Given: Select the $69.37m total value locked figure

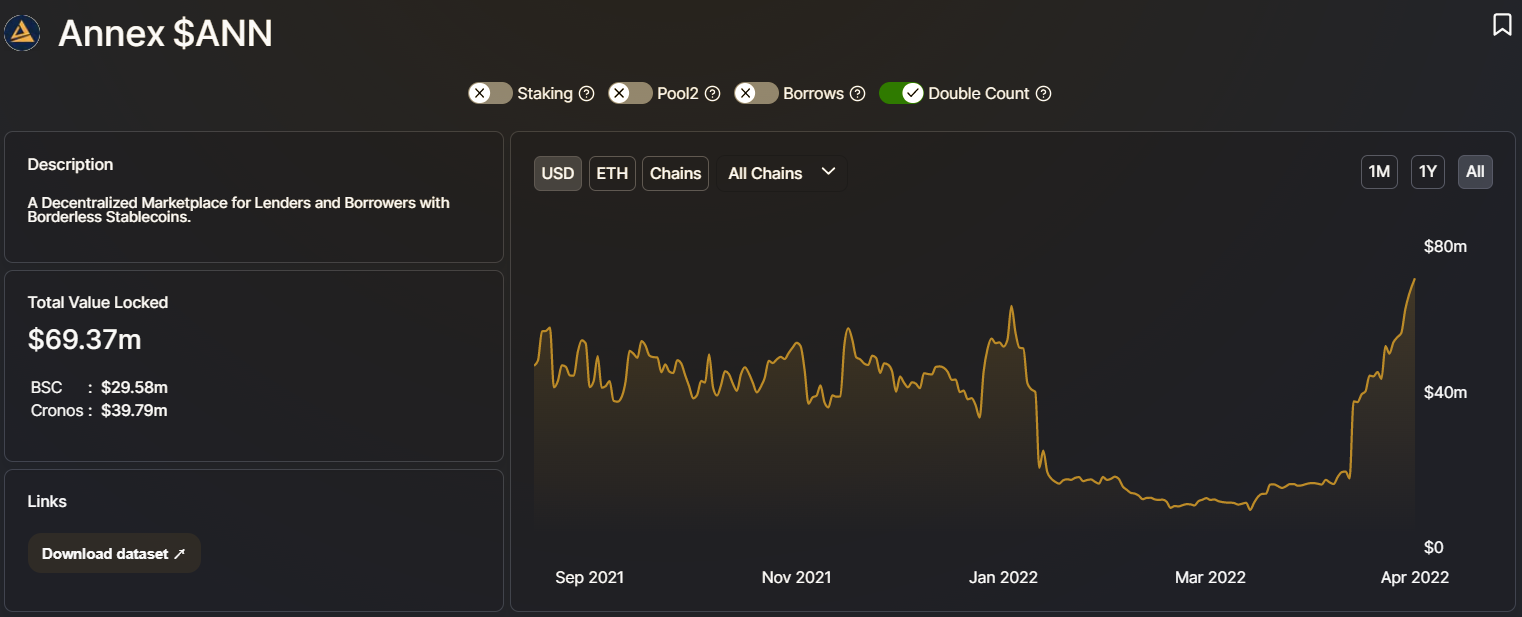Looking at the screenshot, I should [x=85, y=340].
